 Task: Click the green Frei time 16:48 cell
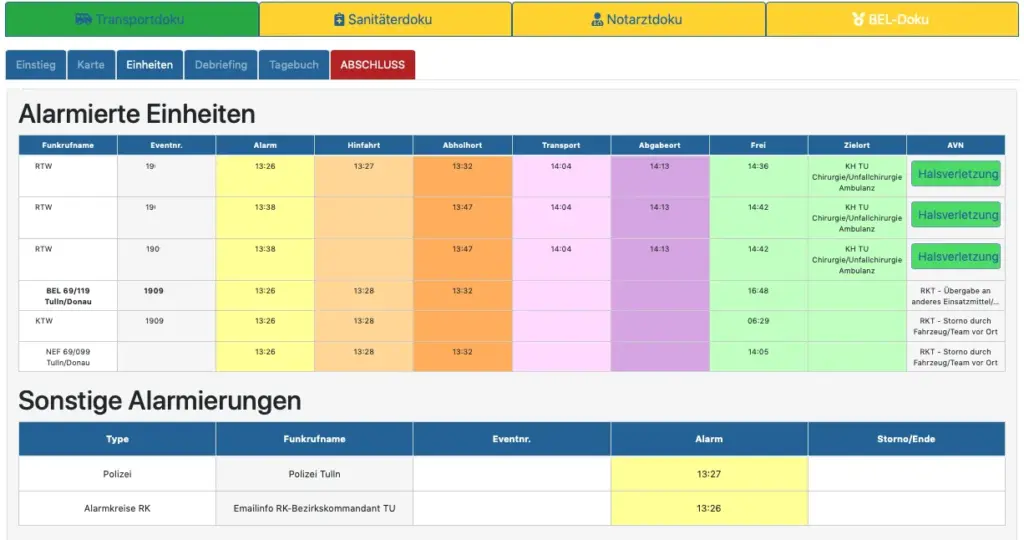point(758,291)
